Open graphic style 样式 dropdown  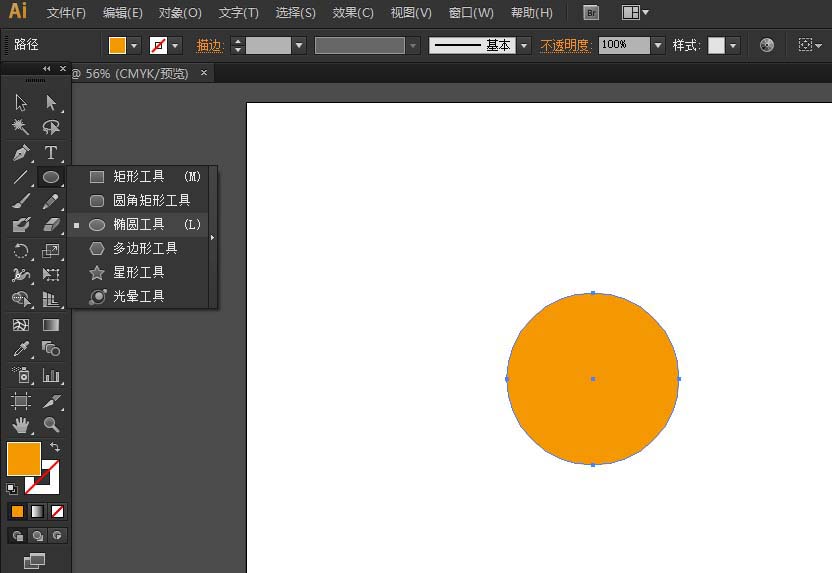[x=733, y=46]
